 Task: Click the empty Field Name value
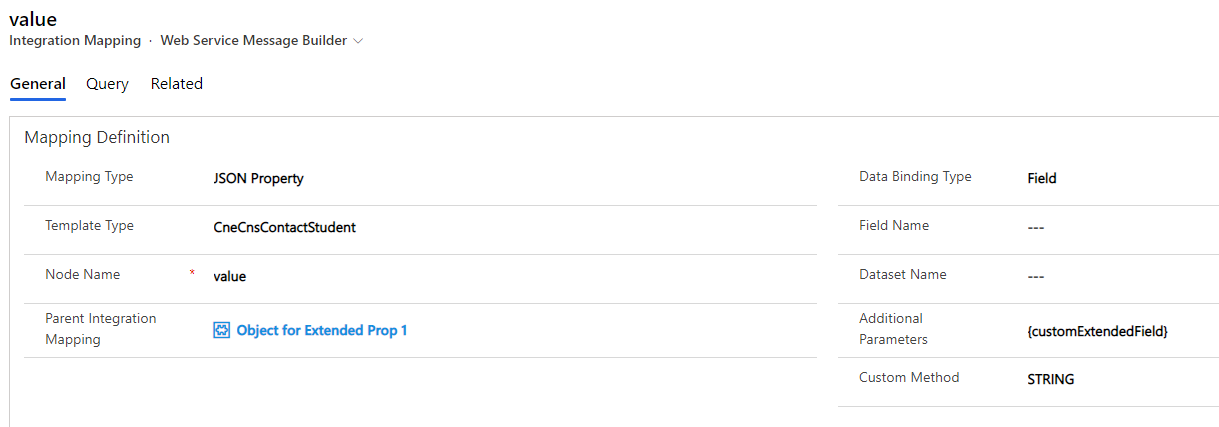point(1036,227)
